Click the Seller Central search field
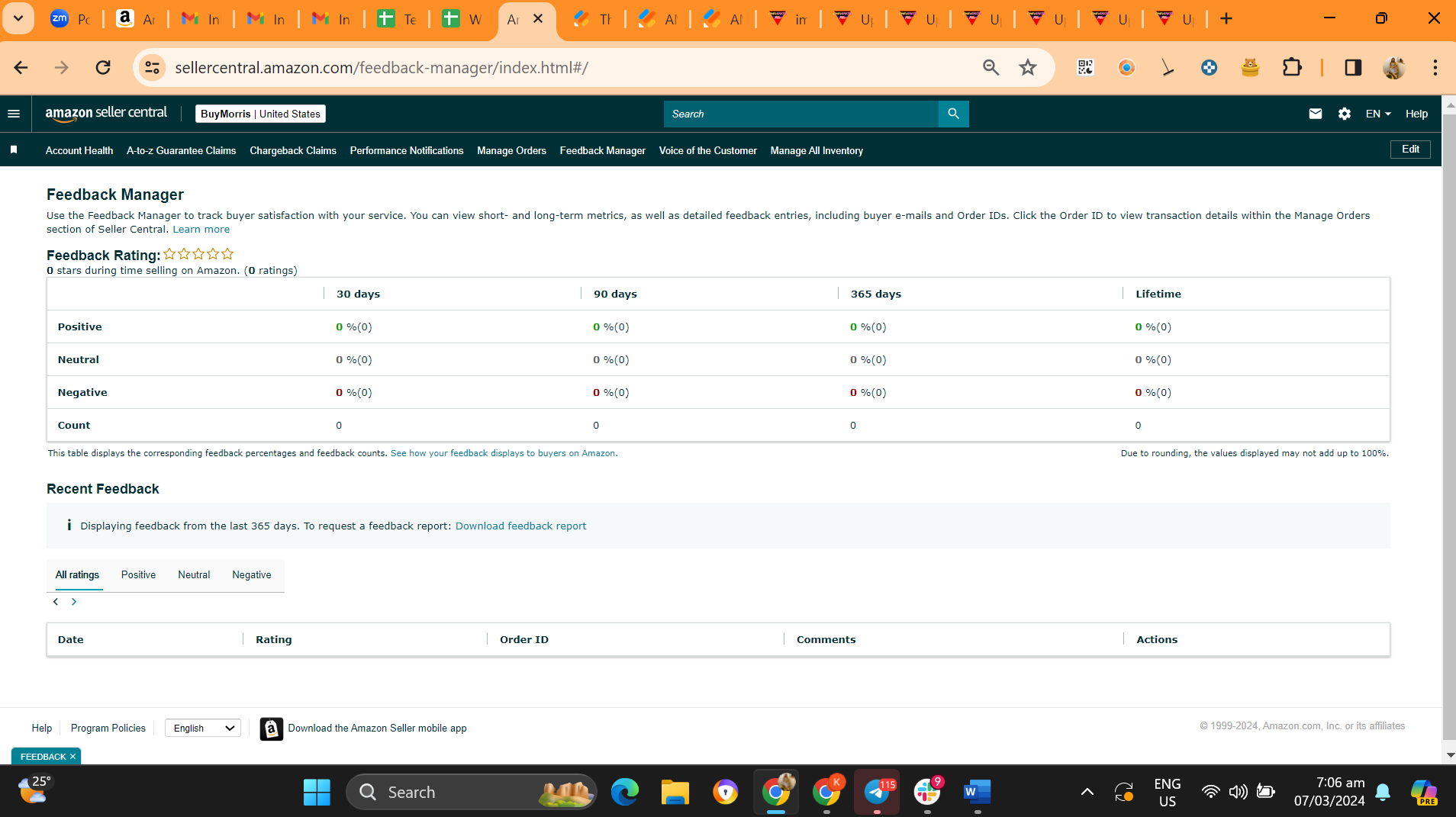 point(801,114)
